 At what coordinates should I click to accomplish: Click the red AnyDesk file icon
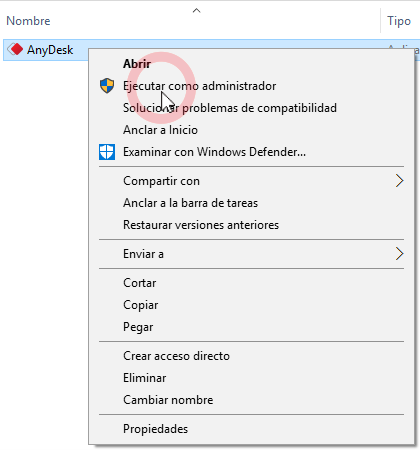[x=15, y=49]
